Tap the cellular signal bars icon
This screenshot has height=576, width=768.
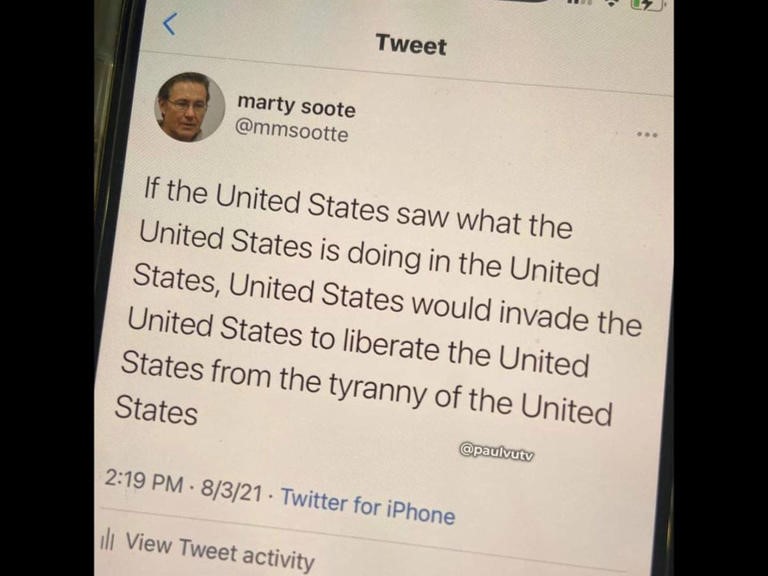tap(578, 2)
